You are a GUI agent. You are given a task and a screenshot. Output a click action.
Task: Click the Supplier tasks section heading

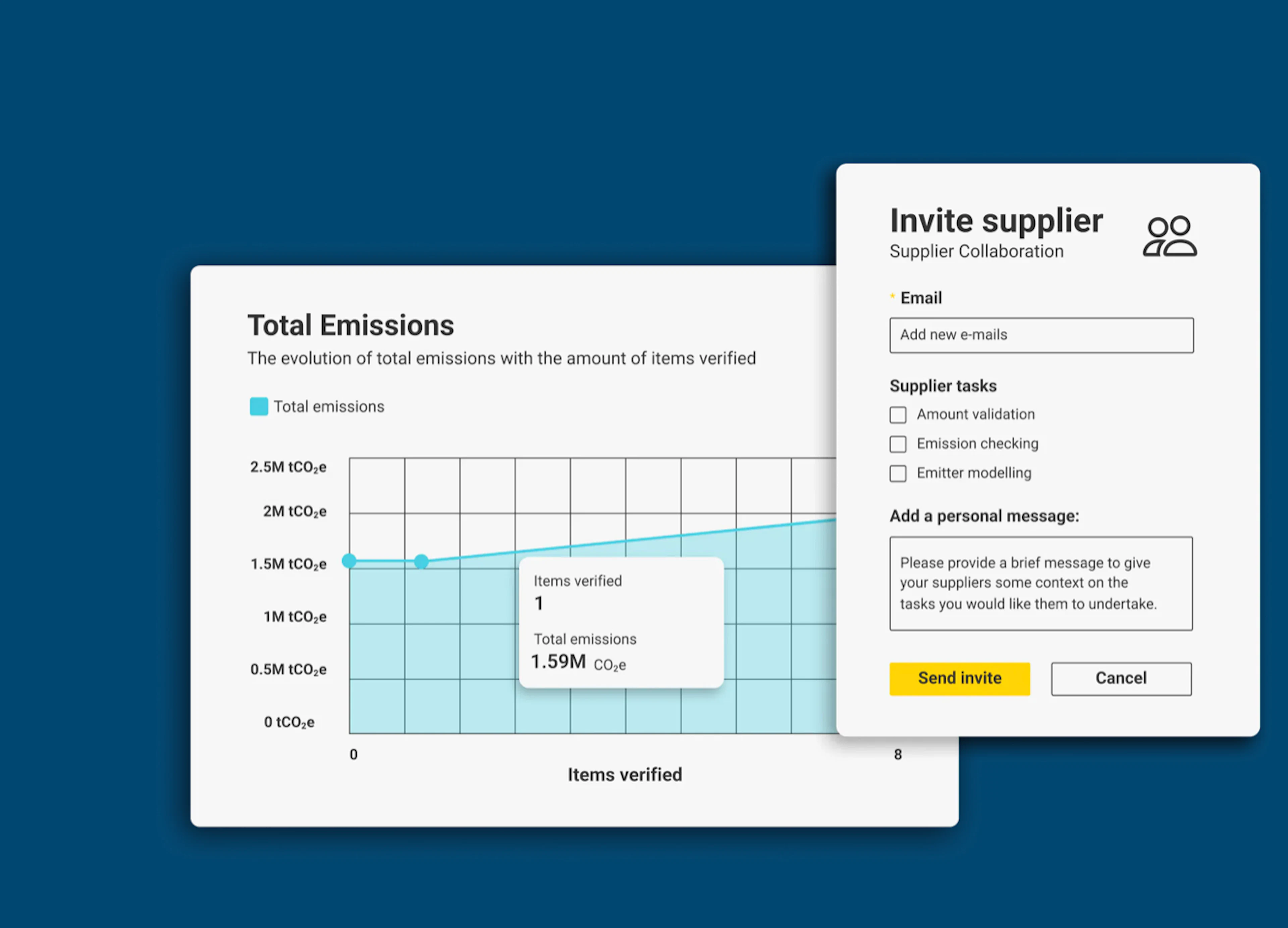pyautogui.click(x=943, y=385)
